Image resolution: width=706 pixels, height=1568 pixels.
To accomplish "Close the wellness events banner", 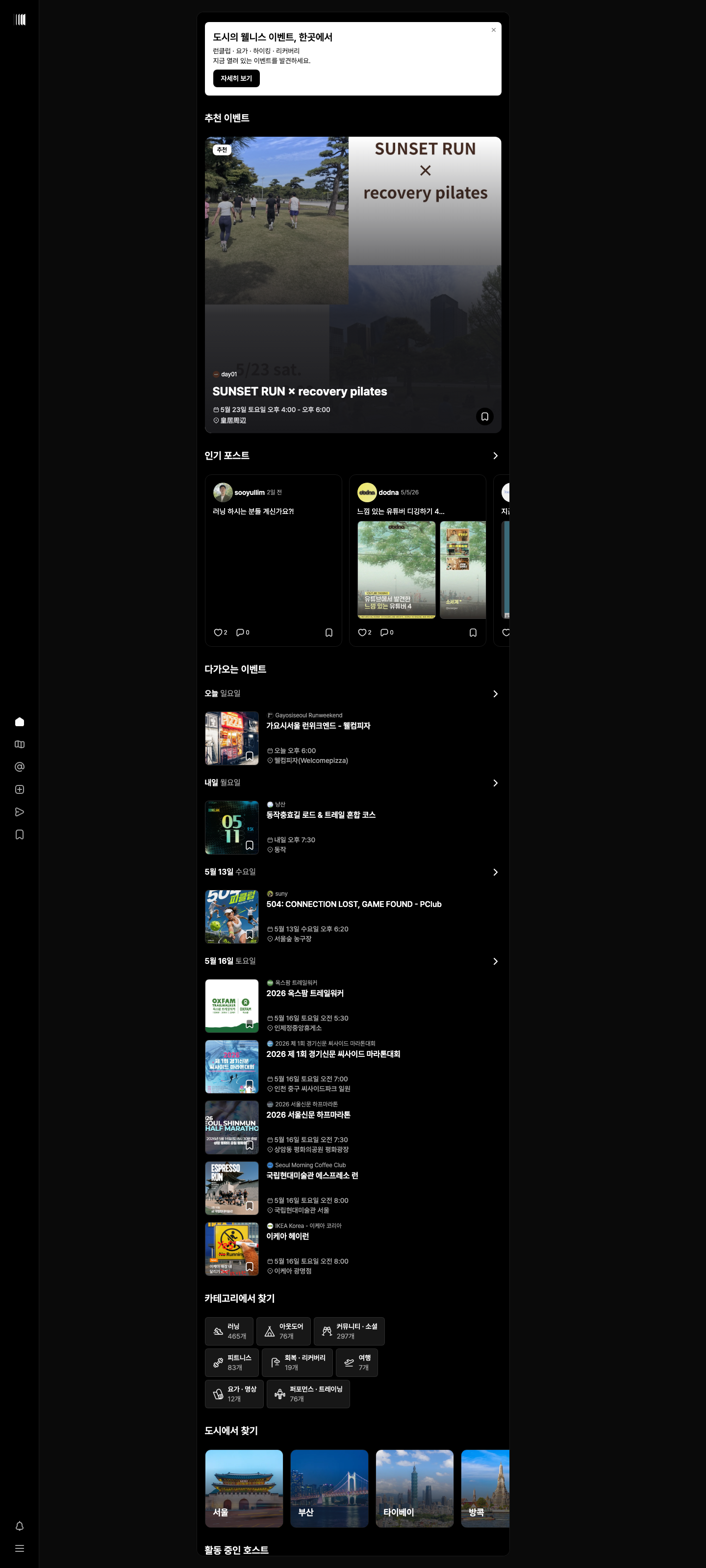I will tap(493, 30).
